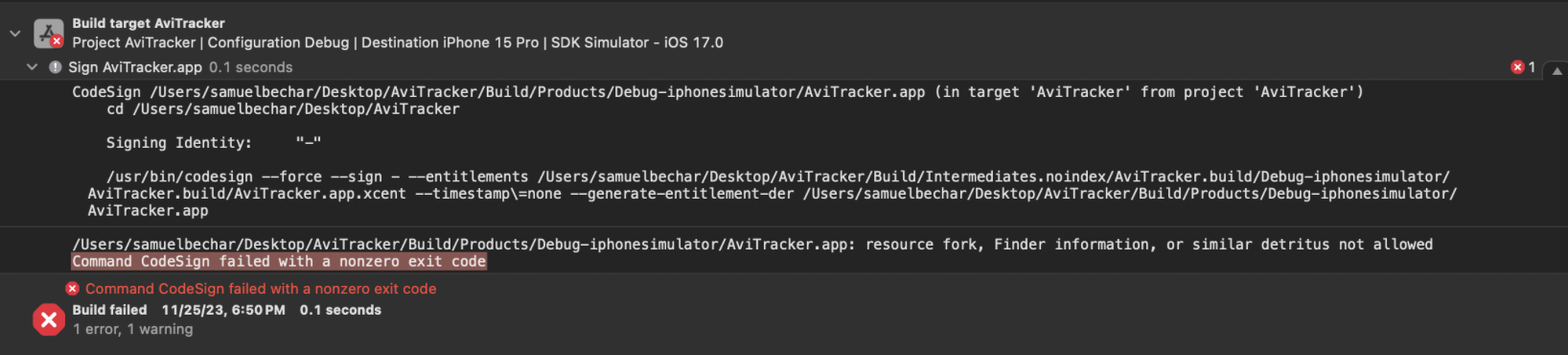1568x355 pixels.
Task: Click the AviTracker build target icon
Action: click(x=49, y=34)
